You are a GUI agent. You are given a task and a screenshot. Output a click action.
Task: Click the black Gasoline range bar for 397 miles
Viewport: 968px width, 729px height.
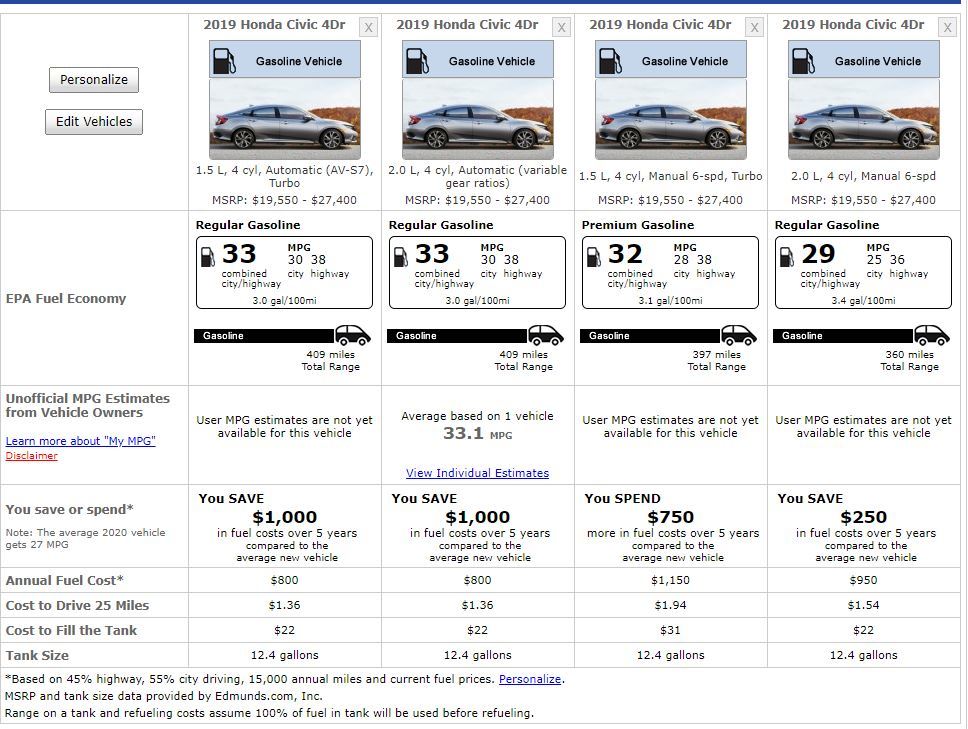point(650,336)
